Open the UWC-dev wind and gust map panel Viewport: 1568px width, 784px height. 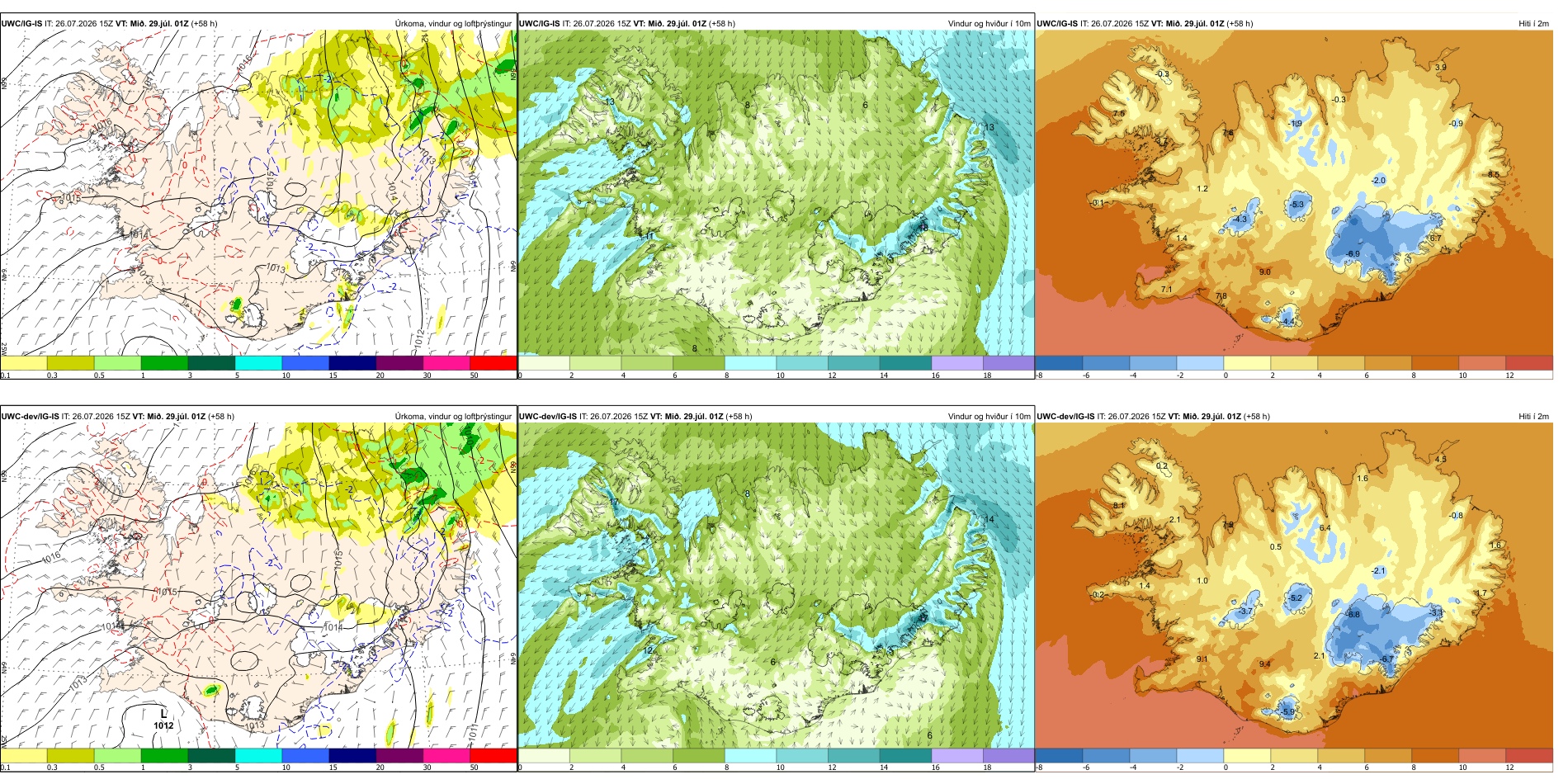776,586
